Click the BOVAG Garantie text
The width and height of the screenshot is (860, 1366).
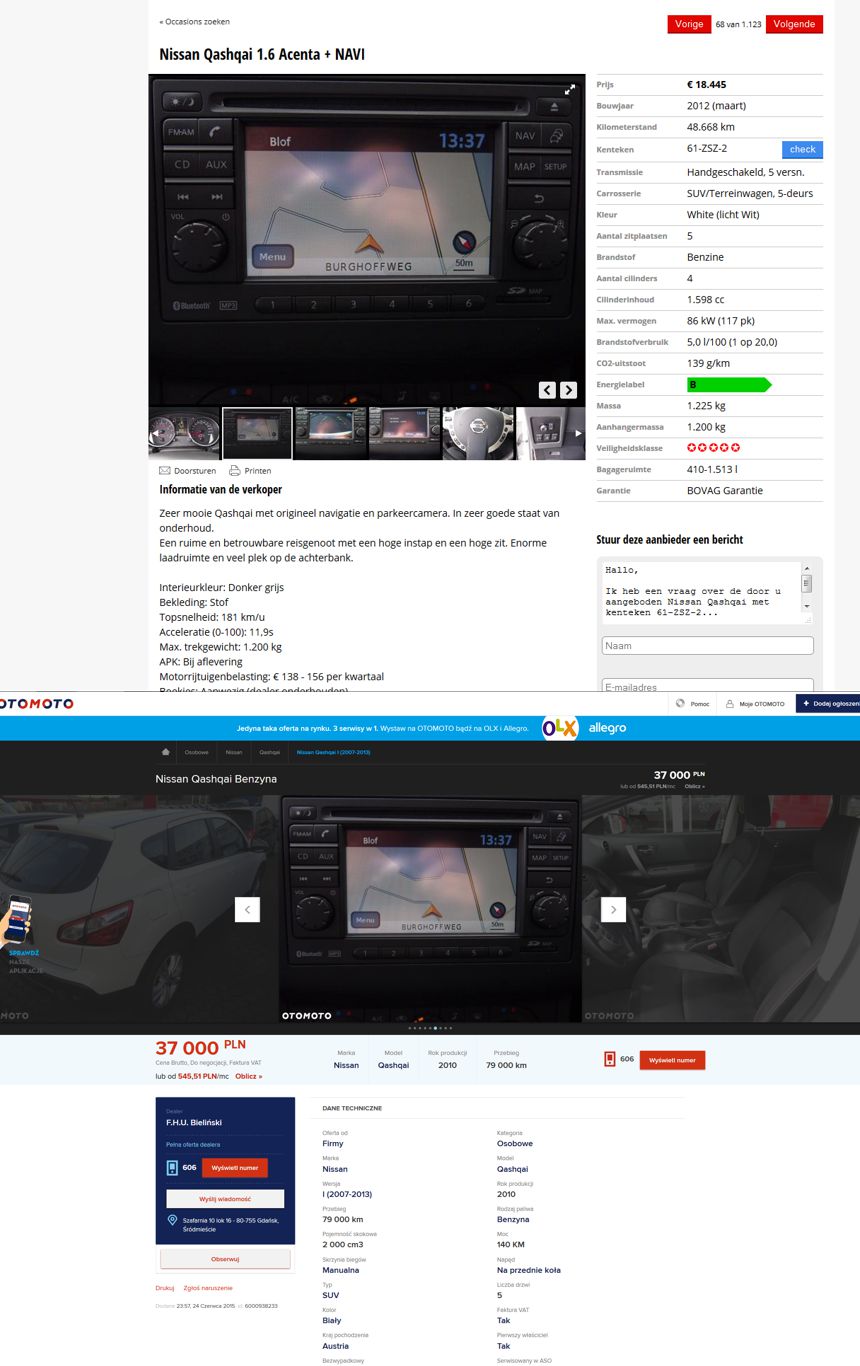[x=725, y=490]
